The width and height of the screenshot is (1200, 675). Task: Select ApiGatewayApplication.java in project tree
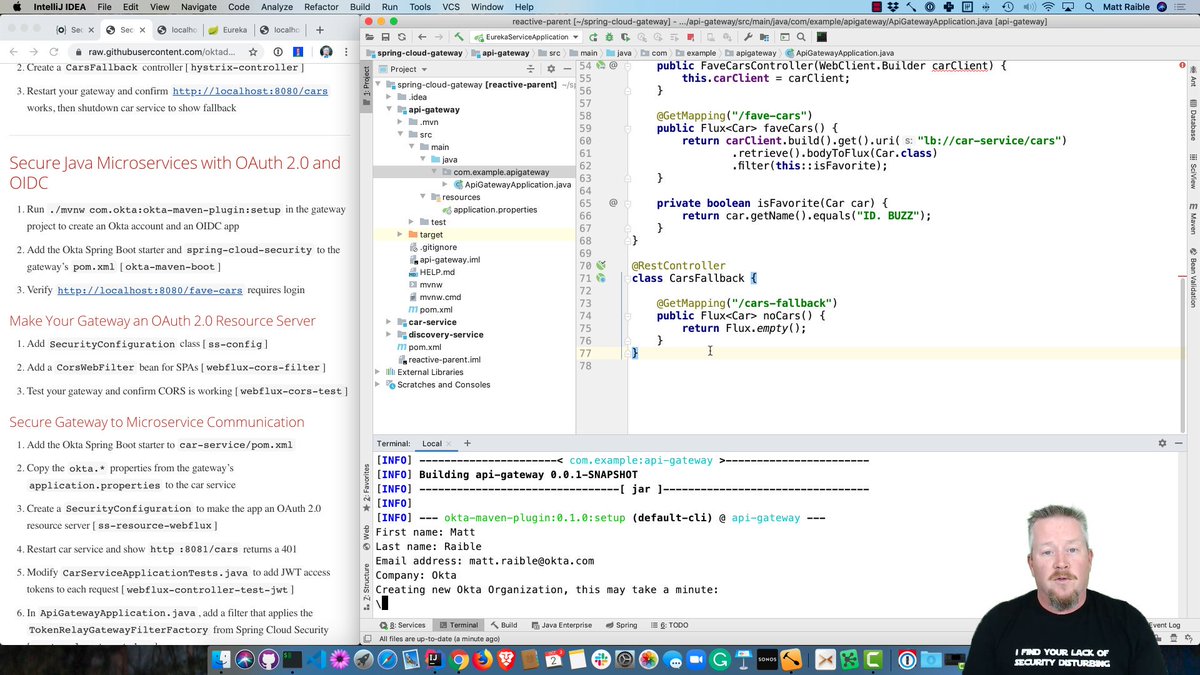pyautogui.click(x=511, y=185)
